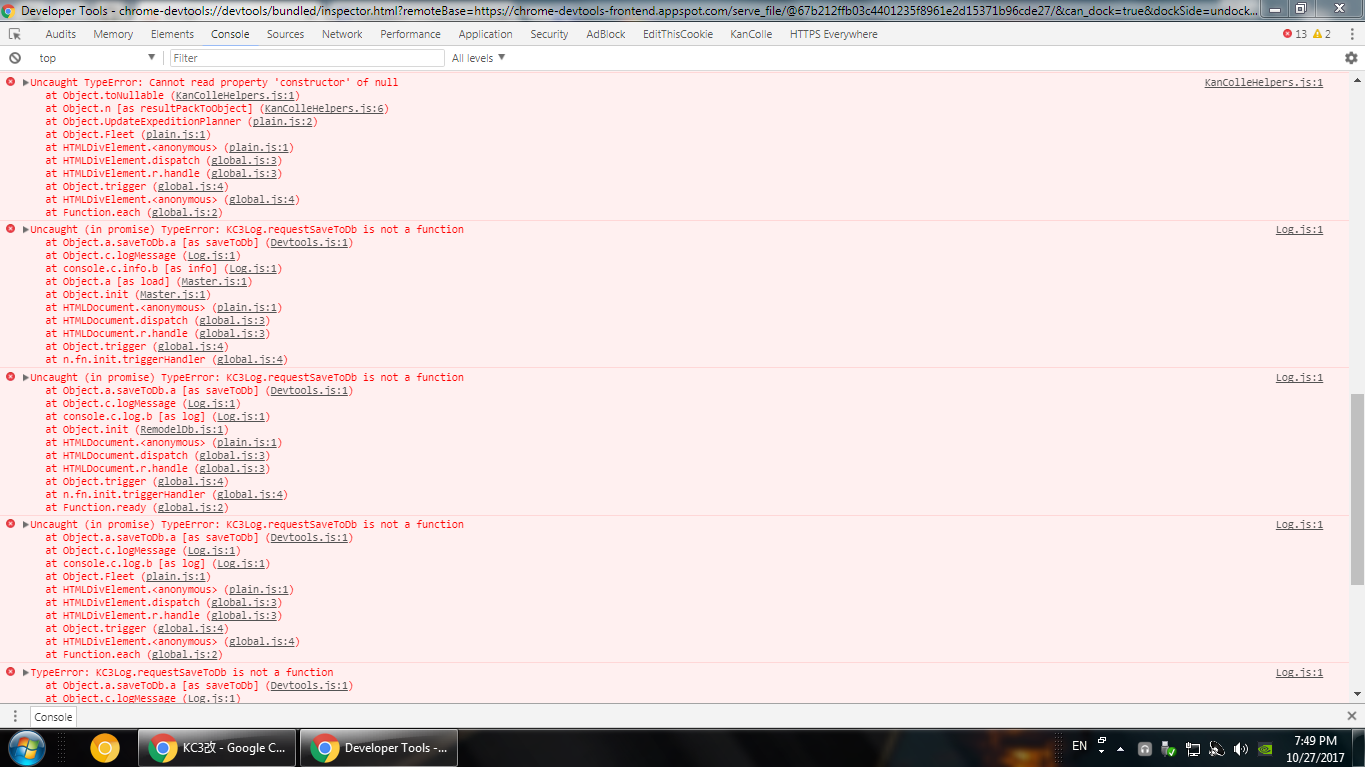
Task: Click the inspect element cursor icon
Action: coord(14,33)
